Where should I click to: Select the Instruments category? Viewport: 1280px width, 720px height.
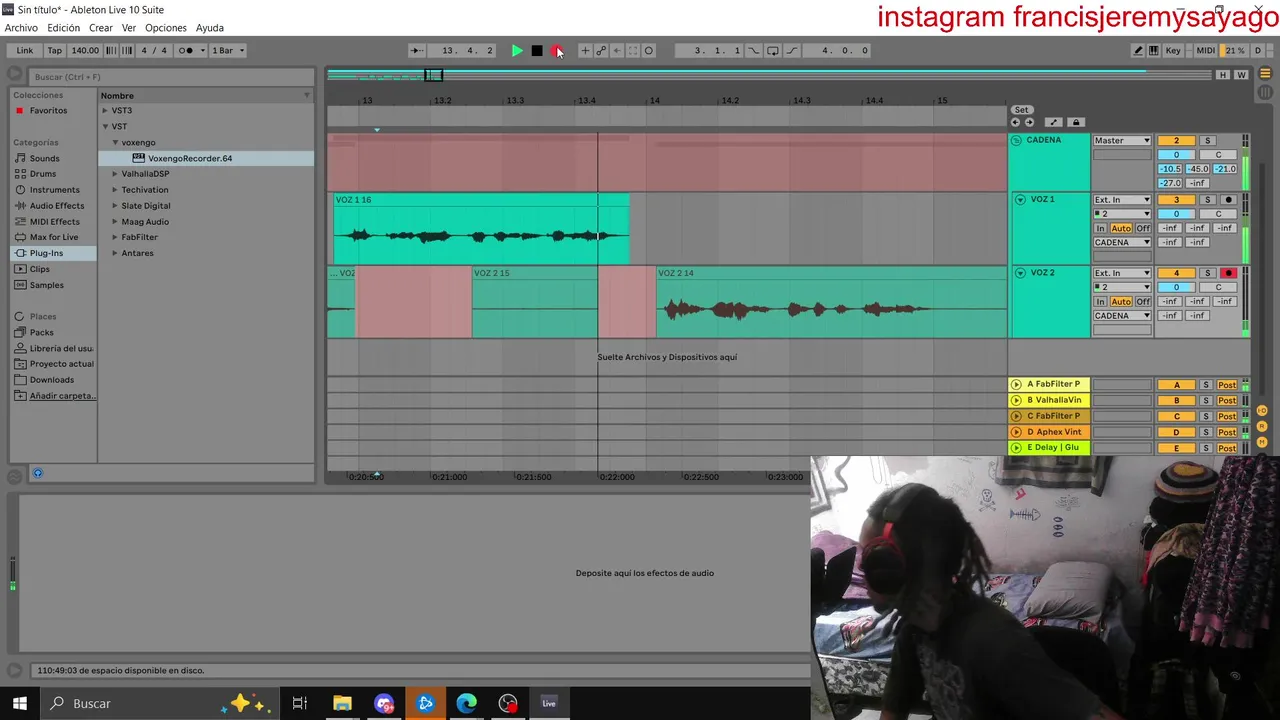54,190
